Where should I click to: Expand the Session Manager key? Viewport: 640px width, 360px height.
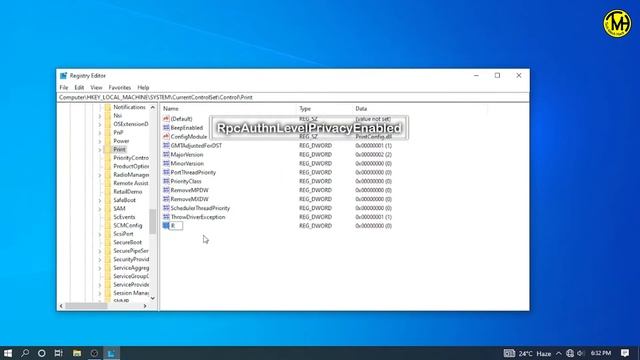100,293
